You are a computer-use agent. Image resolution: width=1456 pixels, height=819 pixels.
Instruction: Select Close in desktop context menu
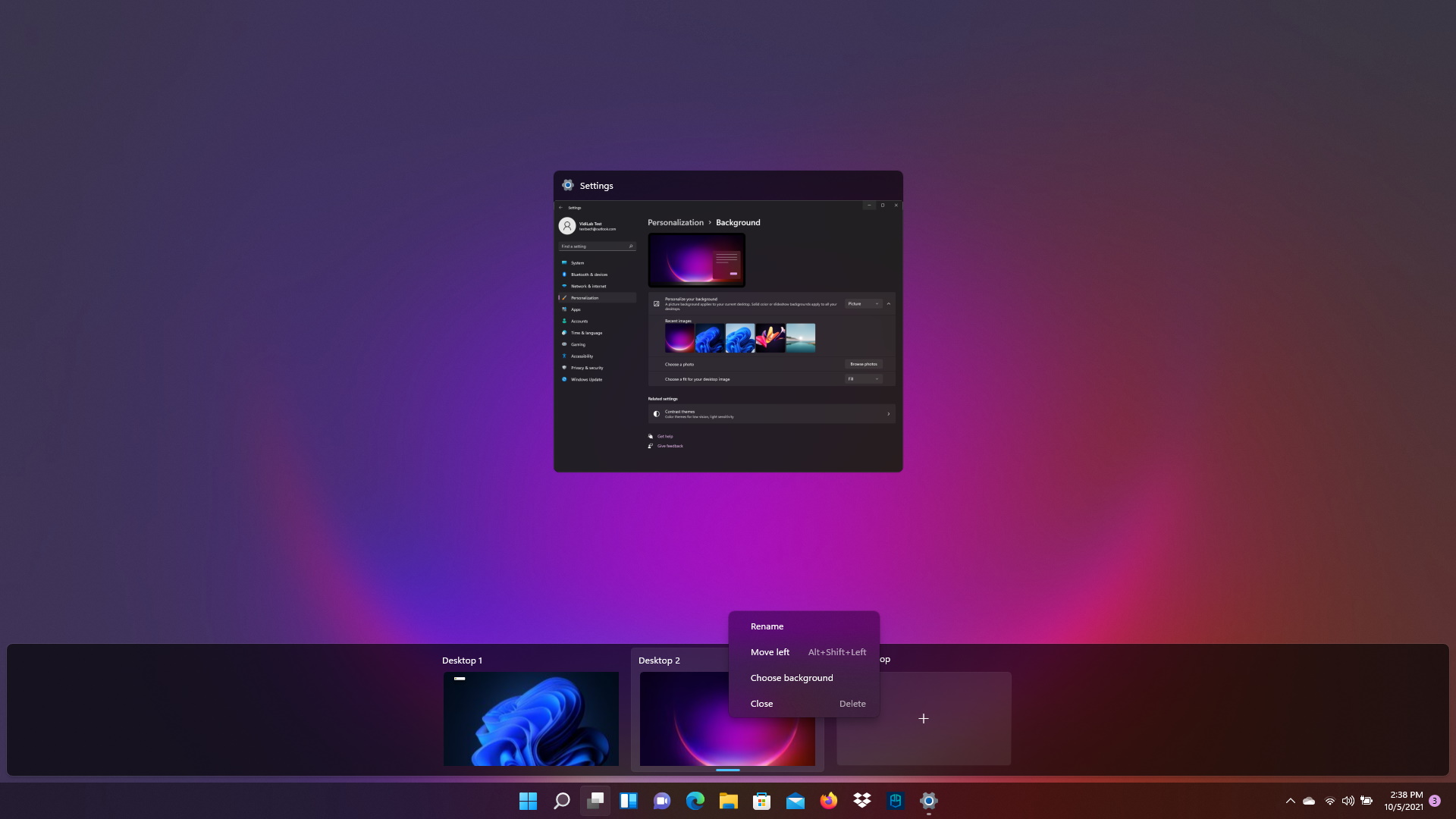(761, 704)
